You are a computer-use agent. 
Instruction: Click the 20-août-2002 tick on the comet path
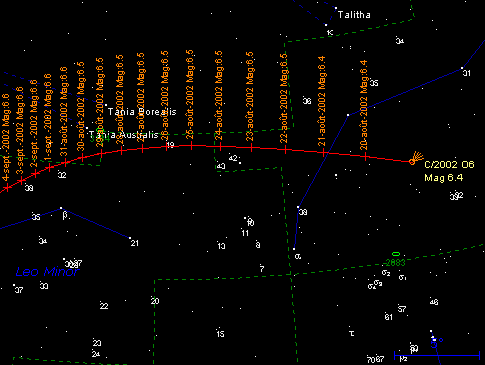point(366,156)
